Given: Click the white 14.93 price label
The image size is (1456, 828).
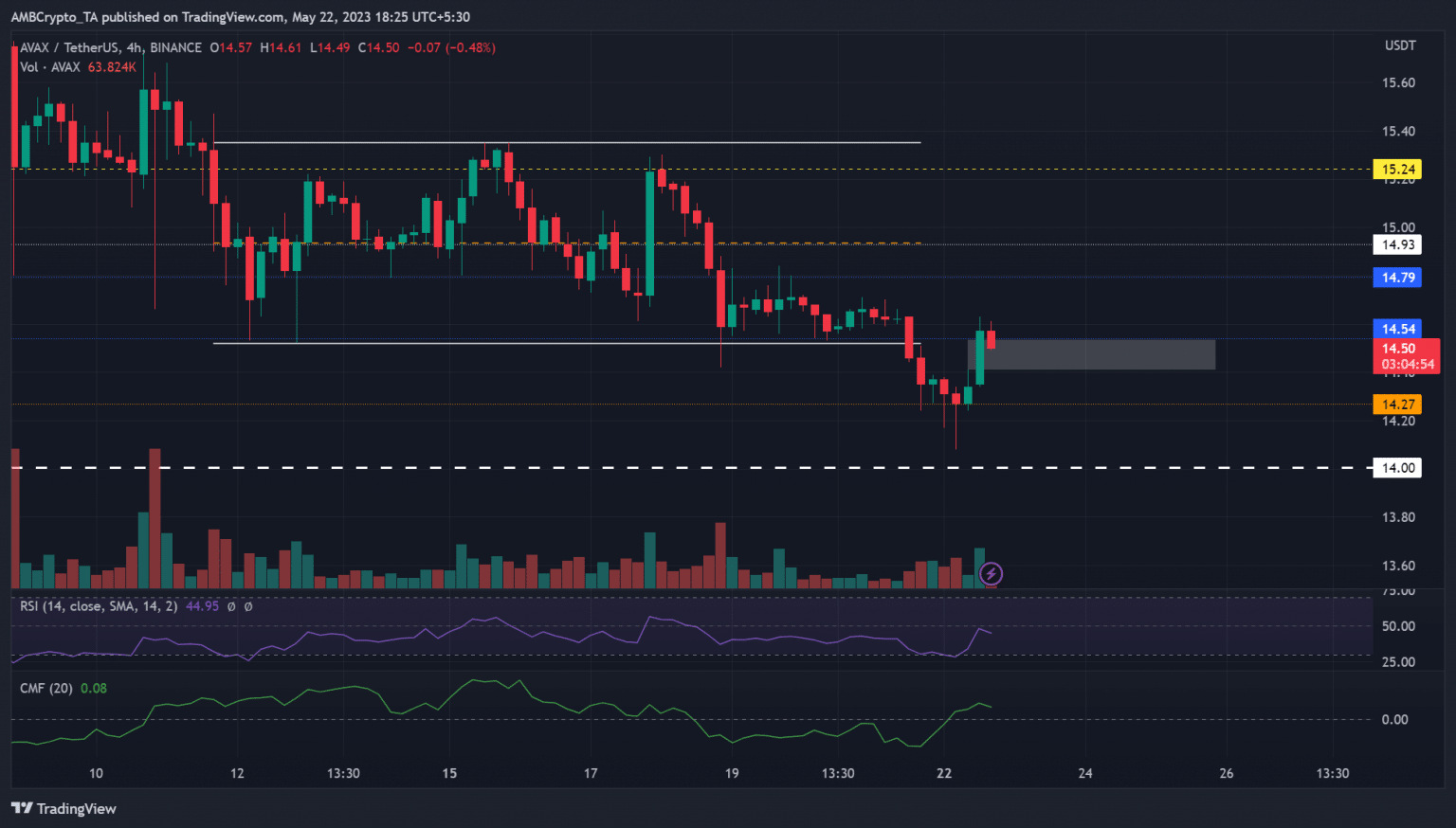Looking at the screenshot, I should (x=1397, y=244).
